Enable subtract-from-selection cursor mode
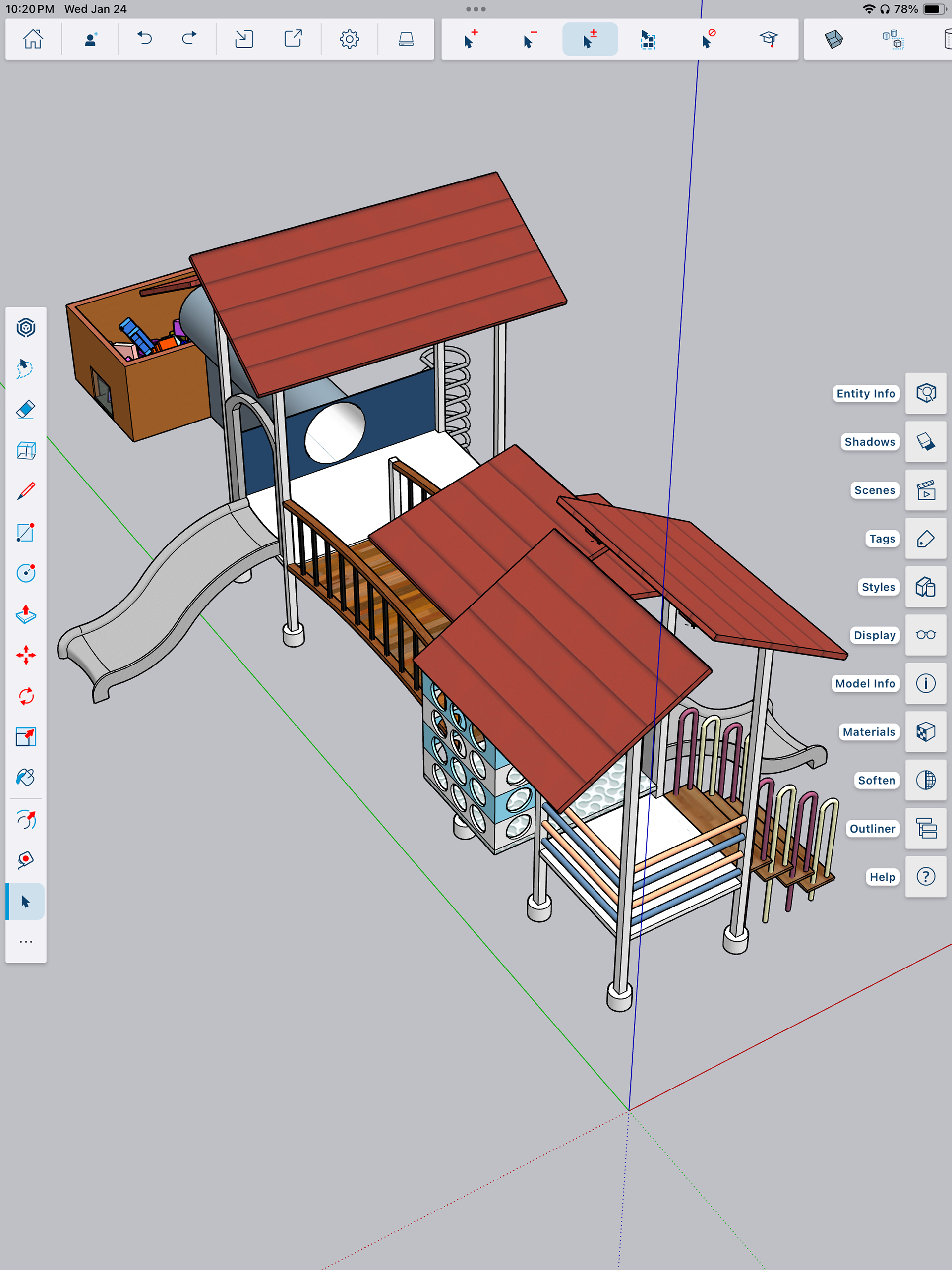Viewport: 952px width, 1270px height. coord(530,39)
